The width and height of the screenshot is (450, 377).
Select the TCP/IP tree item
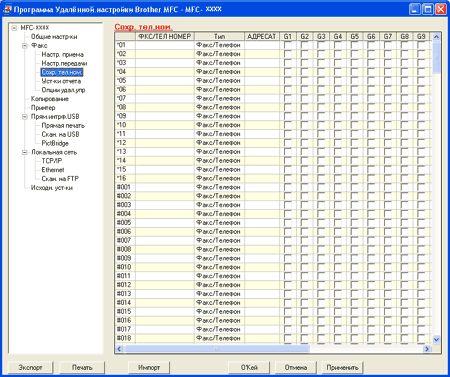tap(52, 161)
